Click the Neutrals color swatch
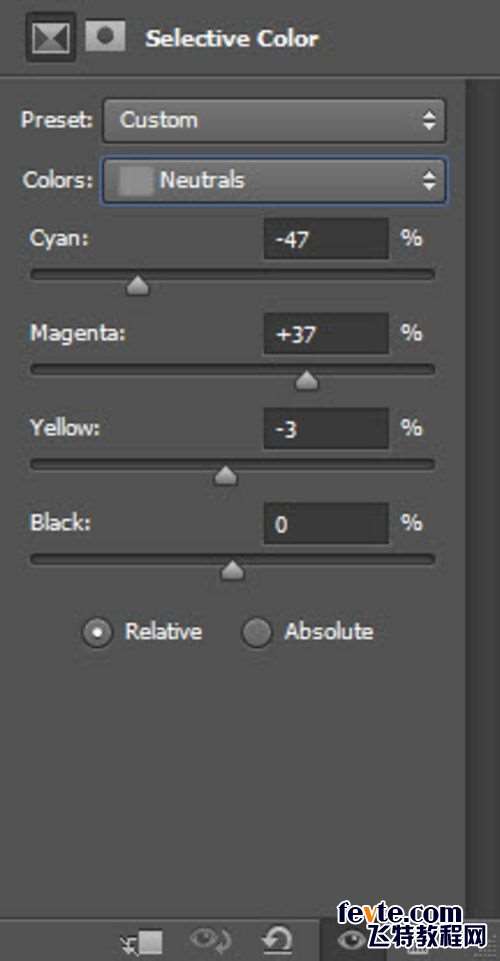This screenshot has width=500, height=961. (x=135, y=180)
